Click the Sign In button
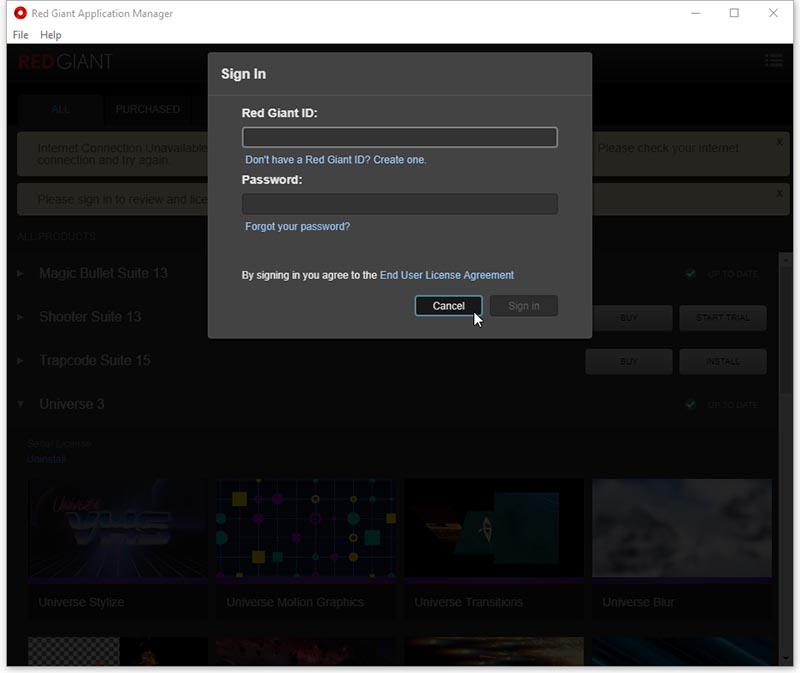Image resolution: width=800 pixels, height=673 pixels. [523, 306]
